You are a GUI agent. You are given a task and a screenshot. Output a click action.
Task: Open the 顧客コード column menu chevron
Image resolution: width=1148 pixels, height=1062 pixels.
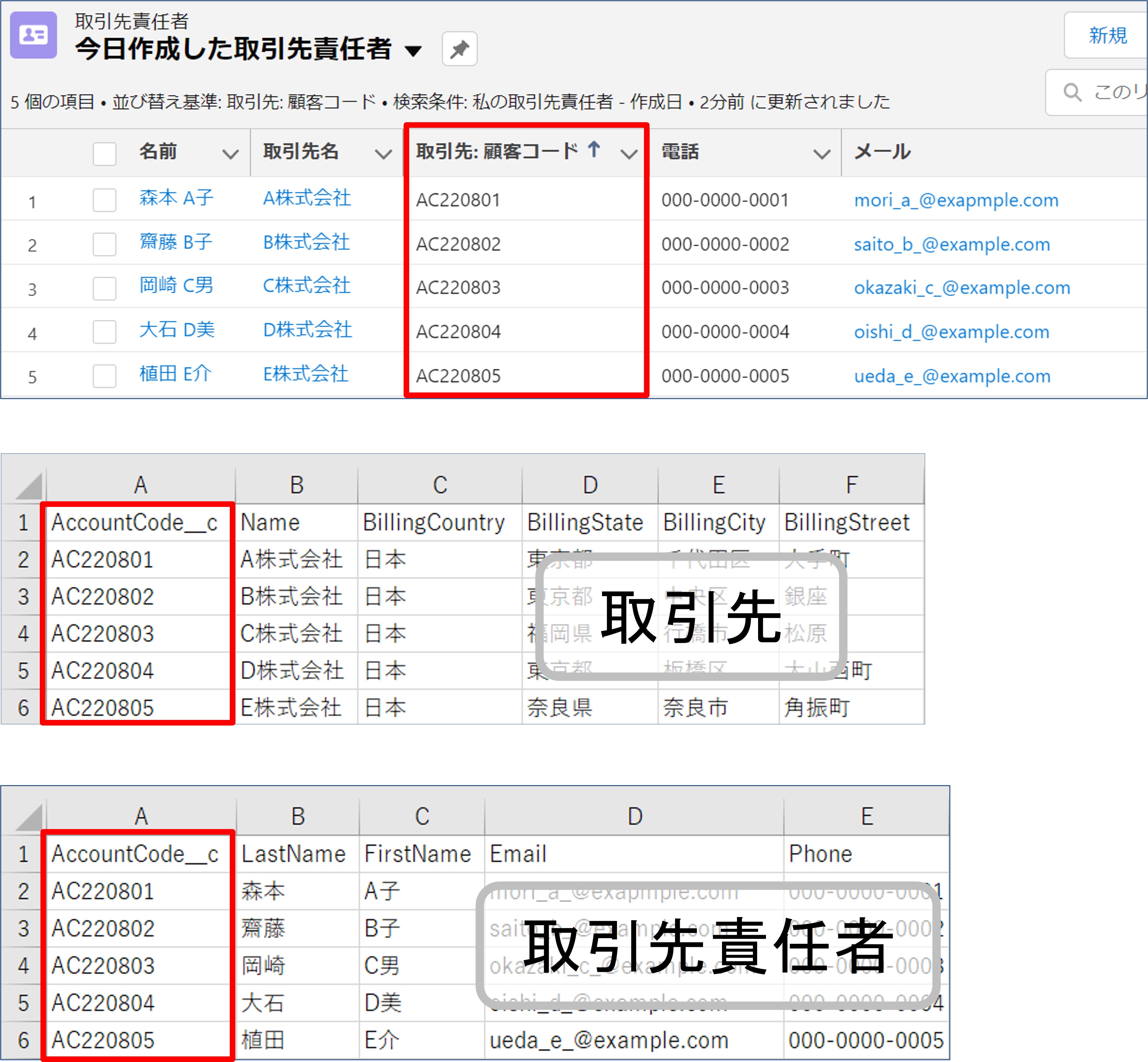(x=629, y=154)
